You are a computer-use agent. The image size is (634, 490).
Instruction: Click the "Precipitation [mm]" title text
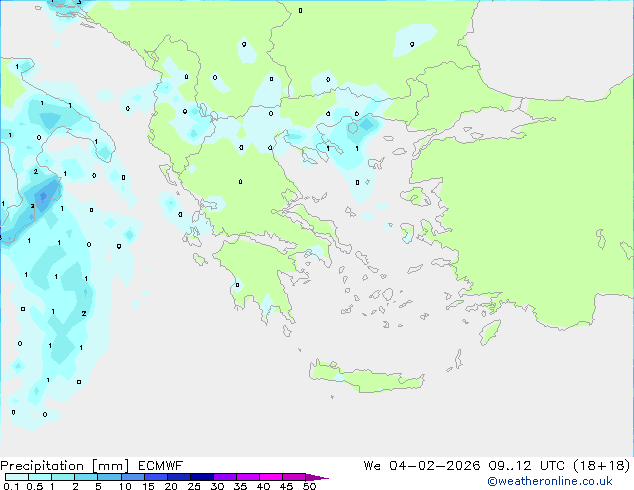pos(65,466)
